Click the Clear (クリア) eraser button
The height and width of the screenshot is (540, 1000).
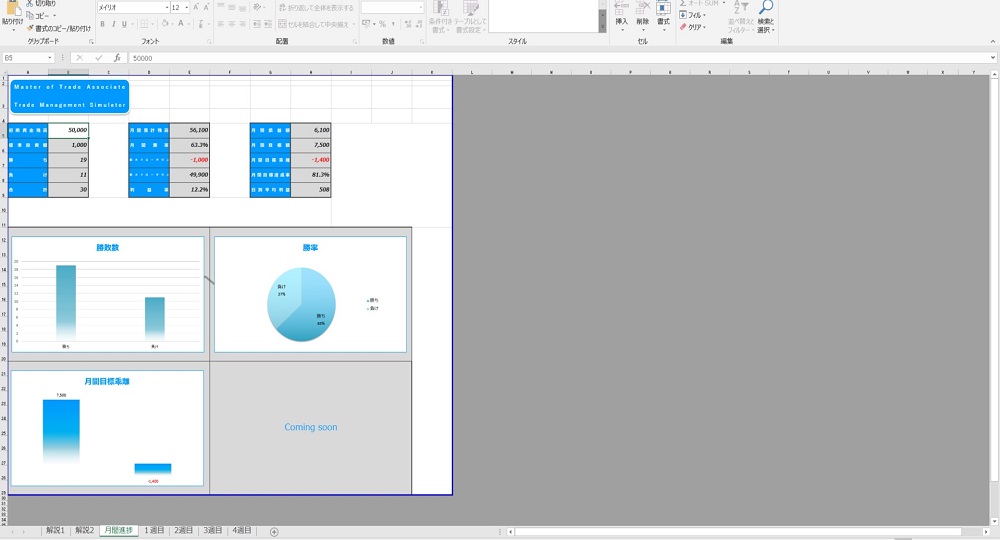(x=693, y=27)
